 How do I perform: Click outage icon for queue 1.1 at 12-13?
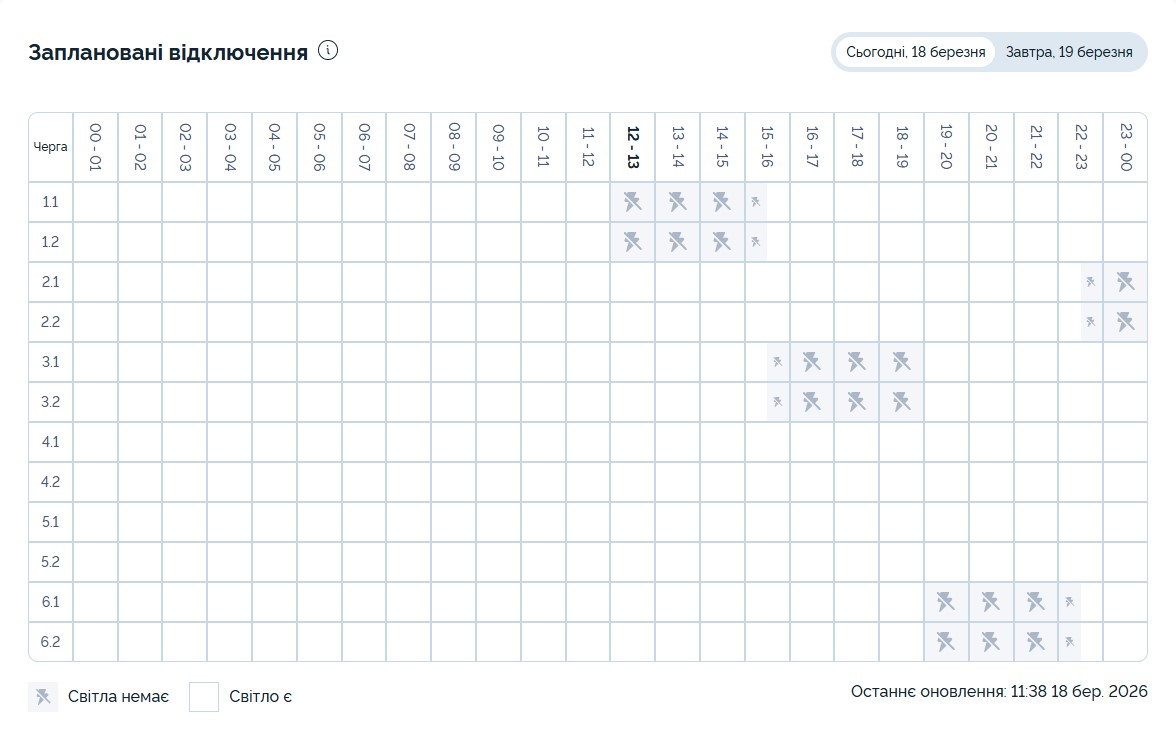(632, 202)
